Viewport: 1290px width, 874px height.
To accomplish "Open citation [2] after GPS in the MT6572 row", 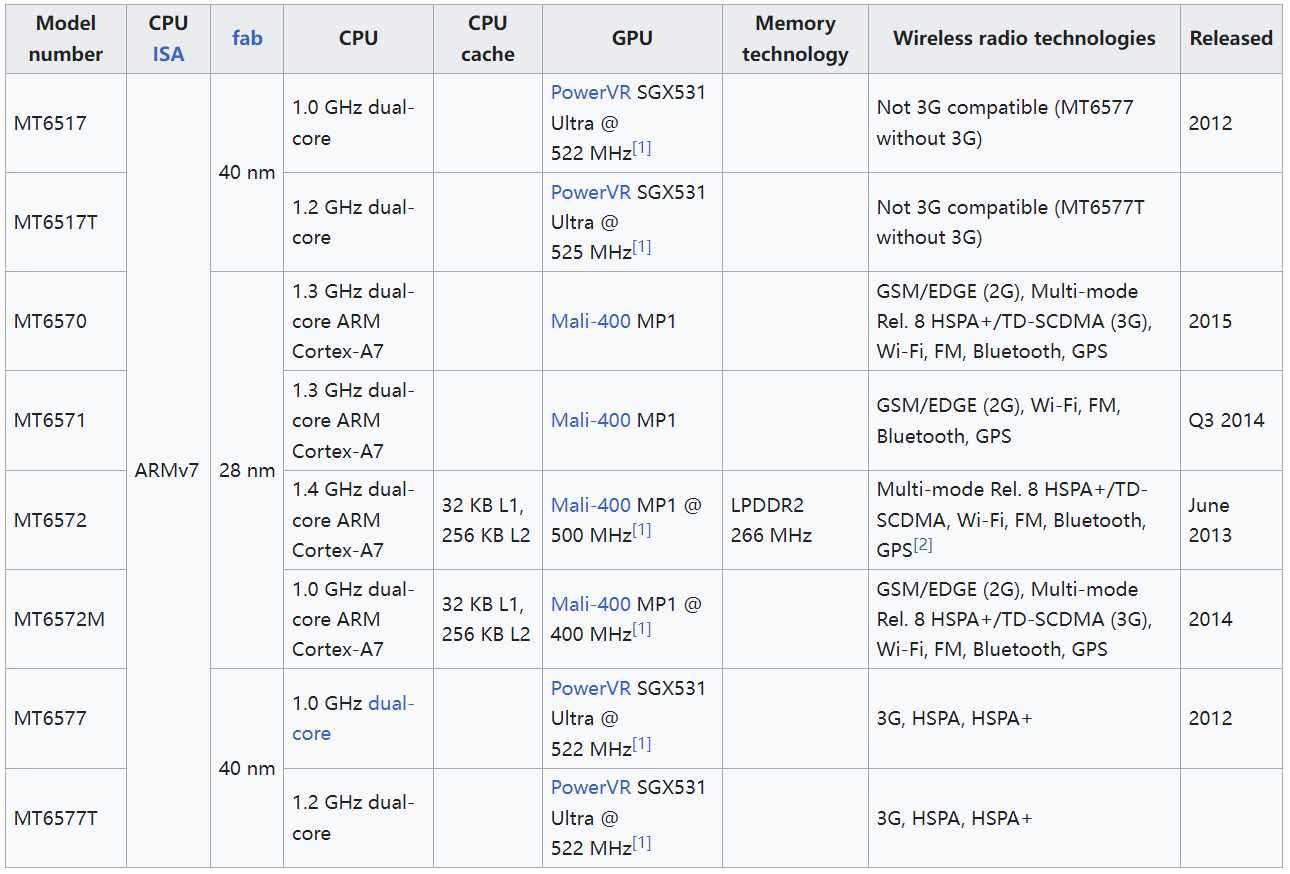I will tap(923, 545).
